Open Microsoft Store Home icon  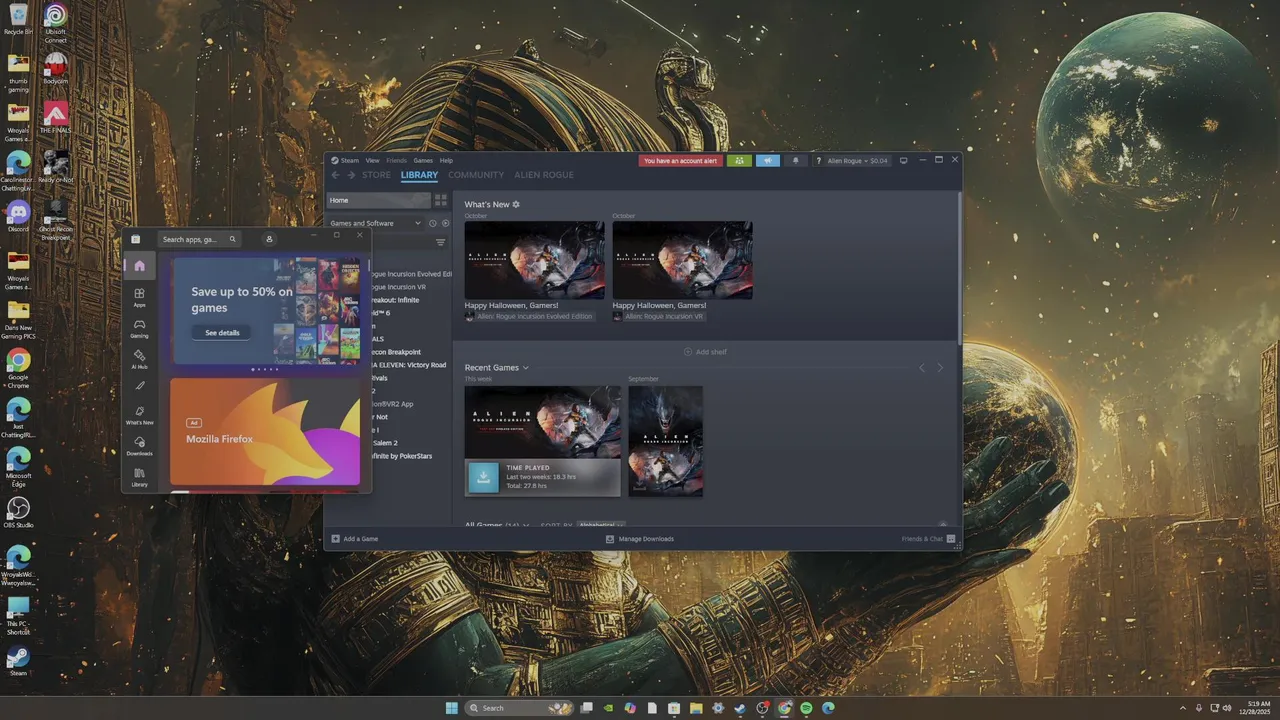(139, 266)
